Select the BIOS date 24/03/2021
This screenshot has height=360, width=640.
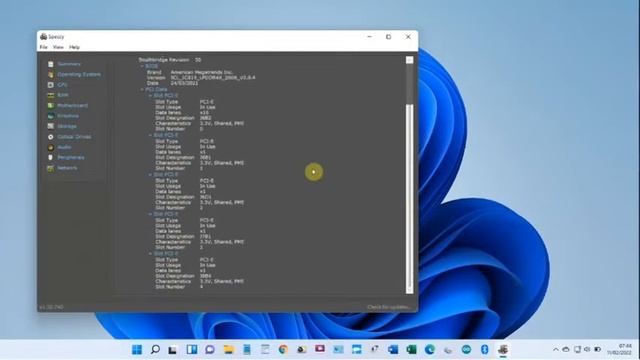pos(184,83)
